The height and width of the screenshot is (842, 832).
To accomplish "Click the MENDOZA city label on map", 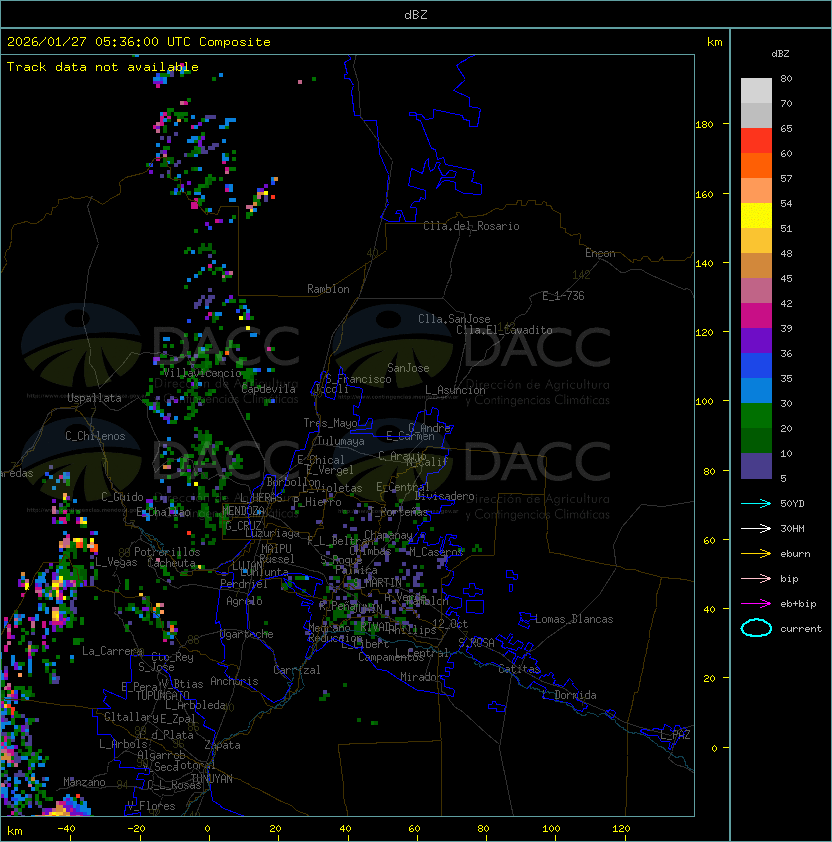I will coord(243,511).
